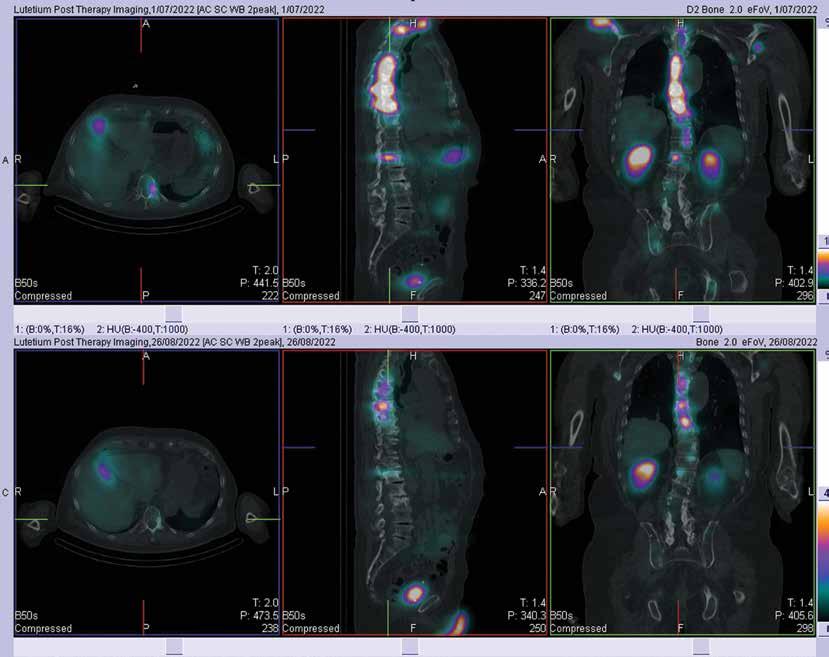Image resolution: width=829 pixels, height=657 pixels.
Task: Click the slice number '298'
Action: coord(805,628)
